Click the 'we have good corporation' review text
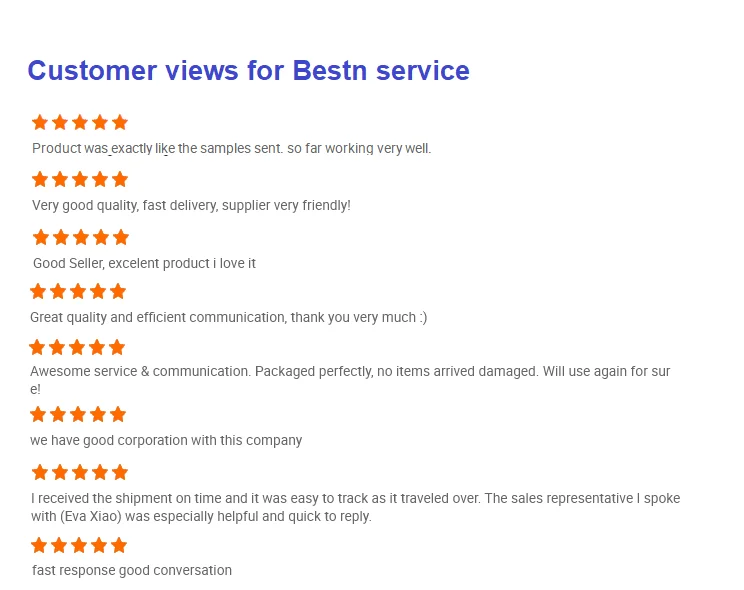 pos(166,440)
